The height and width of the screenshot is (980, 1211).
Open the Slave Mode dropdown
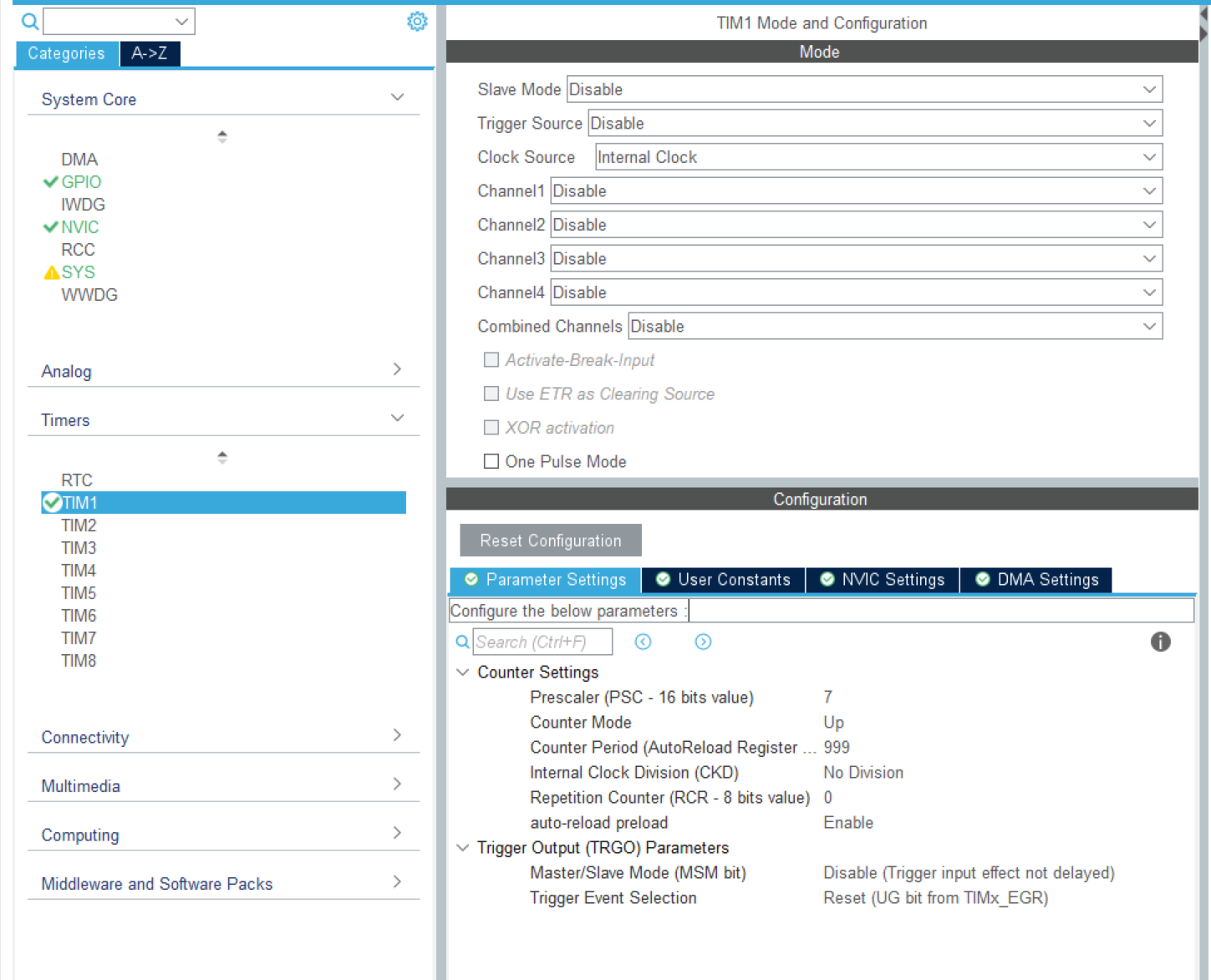[x=865, y=89]
